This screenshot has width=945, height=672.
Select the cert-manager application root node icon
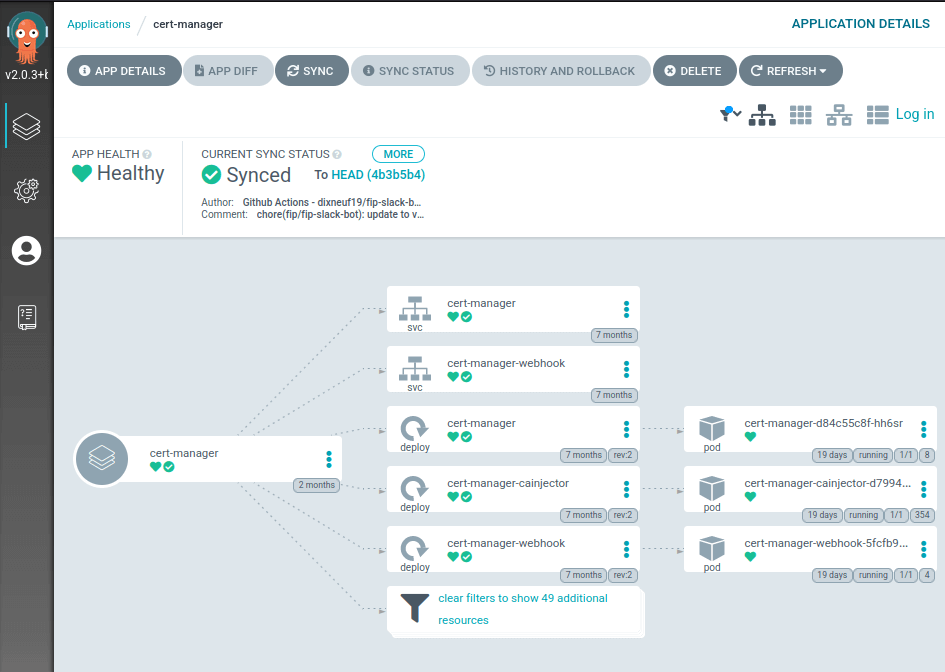[x=102, y=459]
